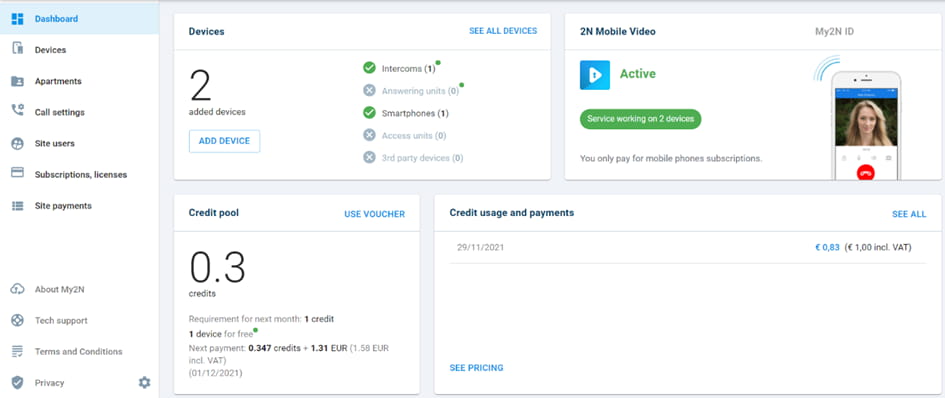Click the Terms and Conditions document icon

[x=17, y=351]
